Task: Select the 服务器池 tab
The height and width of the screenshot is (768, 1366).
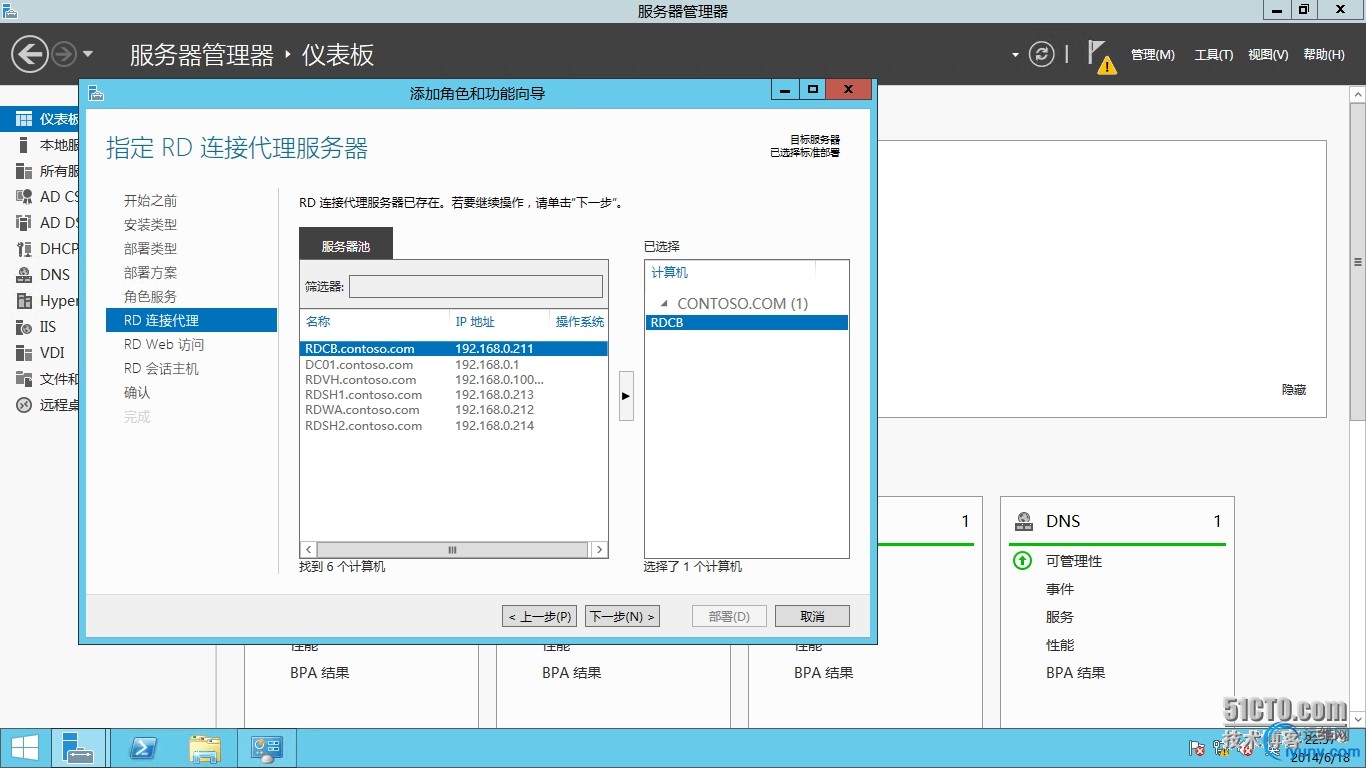Action: 346,244
